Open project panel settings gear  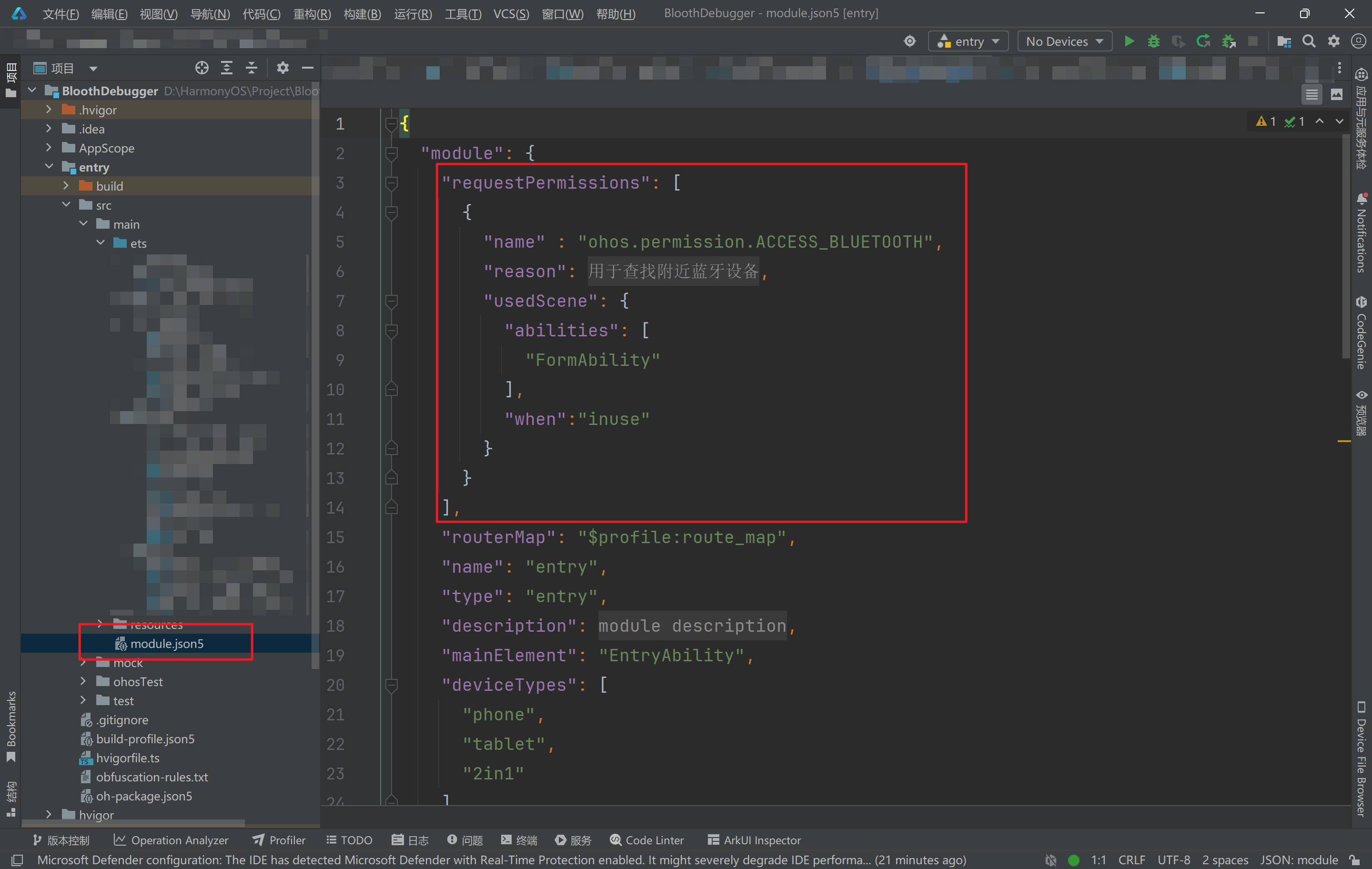point(282,68)
